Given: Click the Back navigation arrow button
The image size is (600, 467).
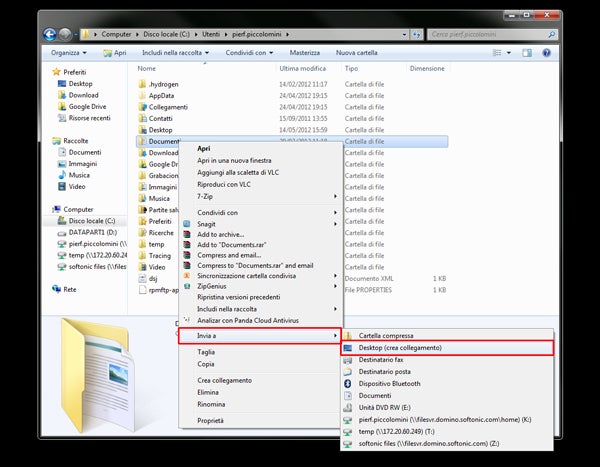Looking at the screenshot, I should (50, 34).
